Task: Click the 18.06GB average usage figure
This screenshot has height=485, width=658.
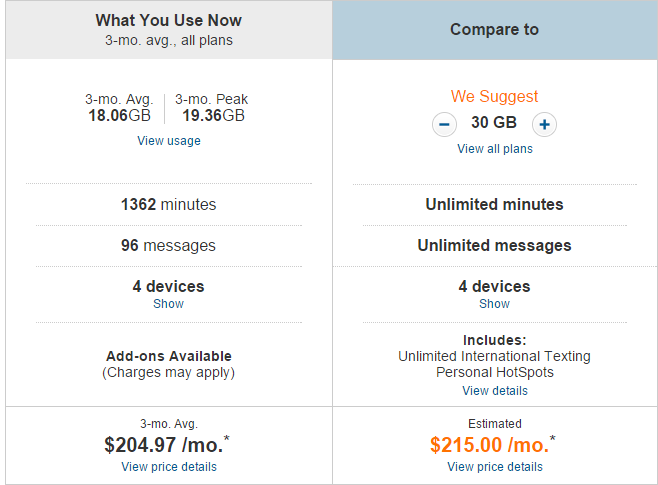Action: tap(119, 115)
